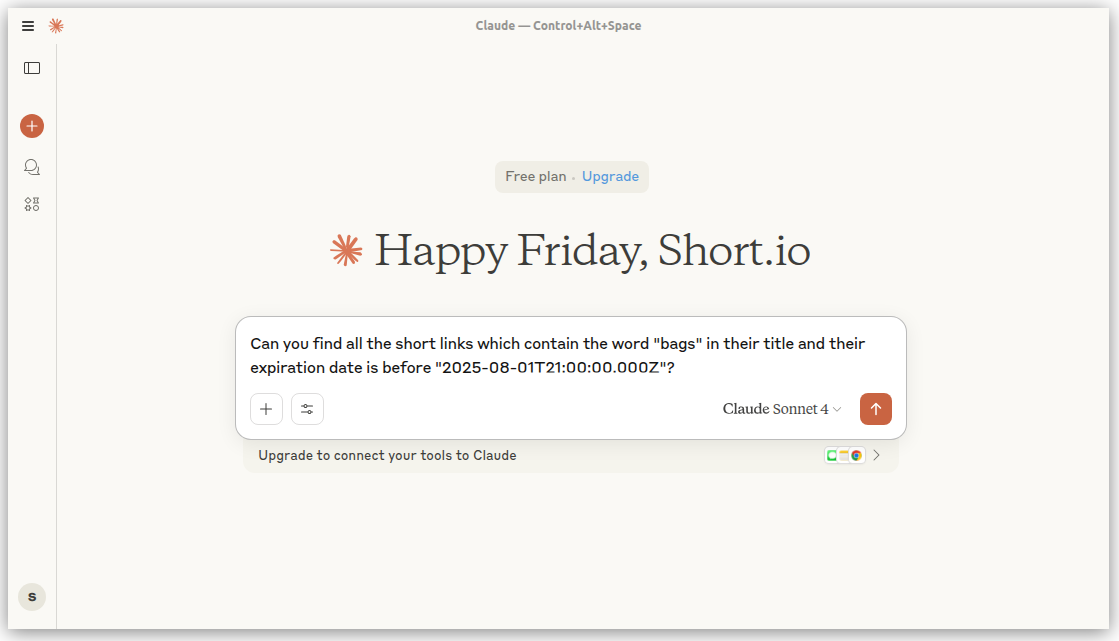Open the hamburger menu in title bar
This screenshot has height=641, width=1119.
point(28,26)
